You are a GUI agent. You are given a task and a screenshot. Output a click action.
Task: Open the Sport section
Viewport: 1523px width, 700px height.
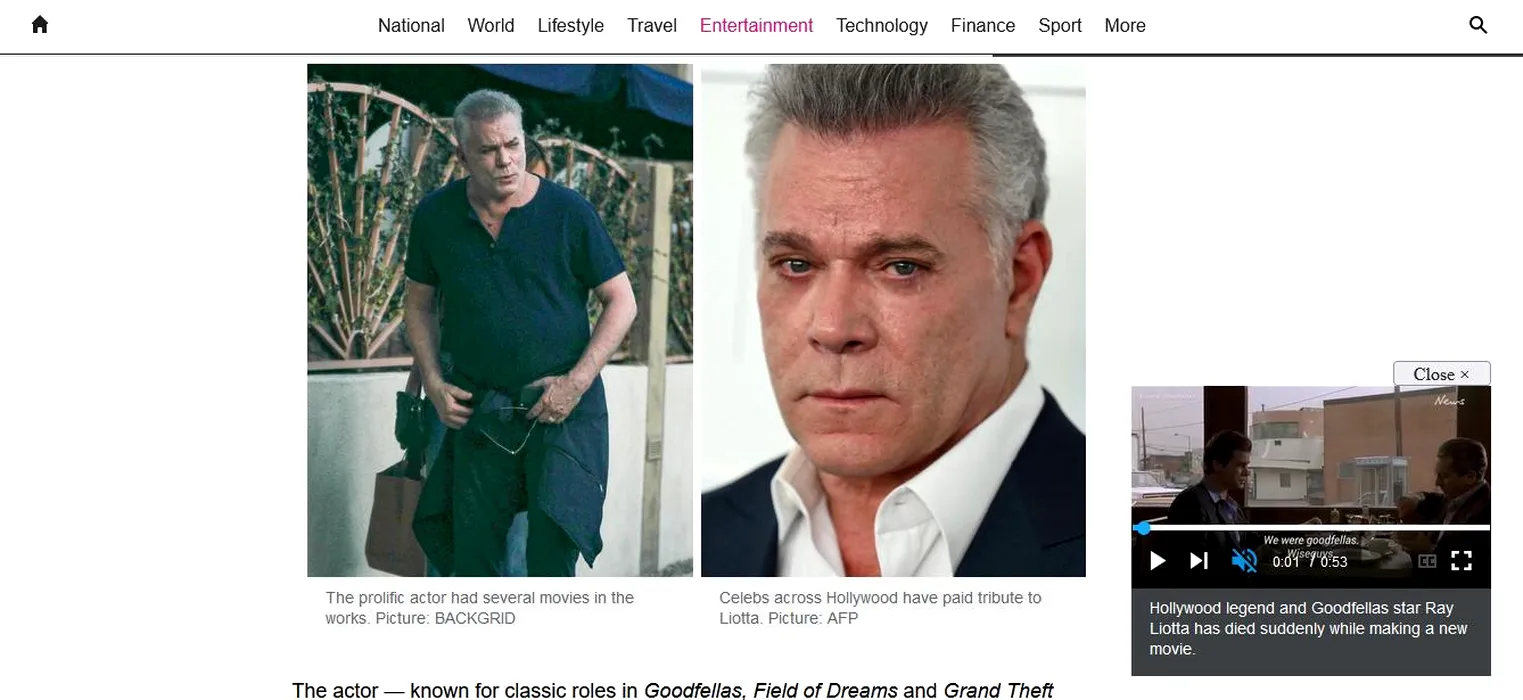1060,26
